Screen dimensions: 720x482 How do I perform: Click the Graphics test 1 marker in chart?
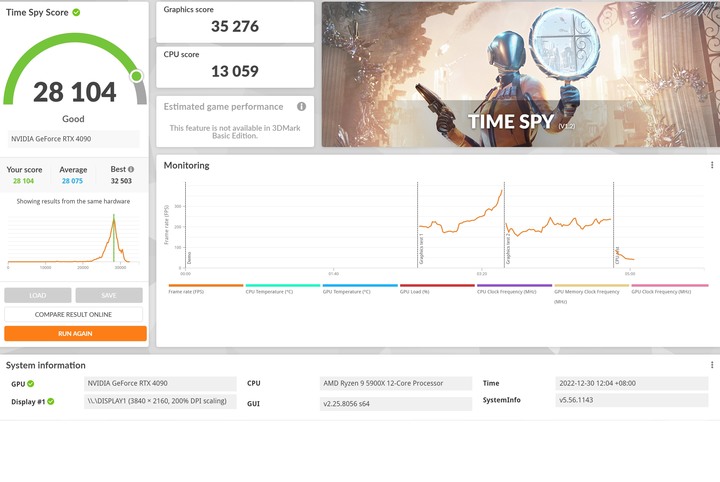[420, 250]
